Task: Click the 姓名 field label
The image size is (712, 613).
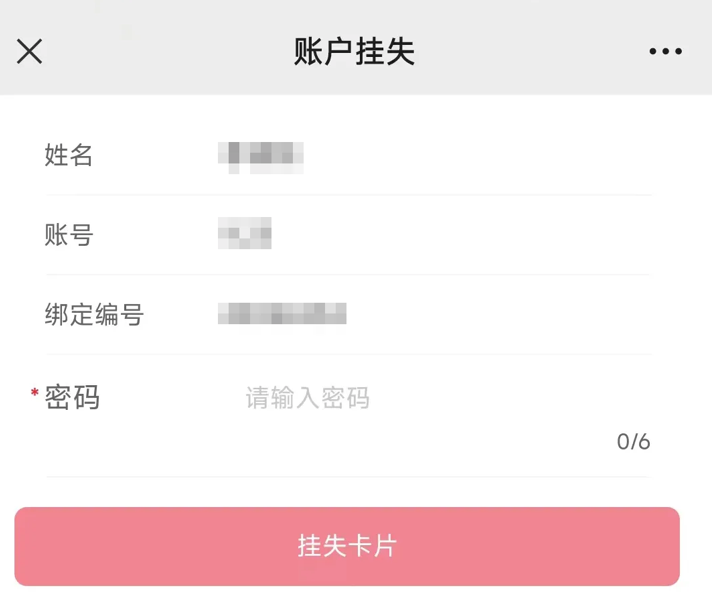Action: 69,155
